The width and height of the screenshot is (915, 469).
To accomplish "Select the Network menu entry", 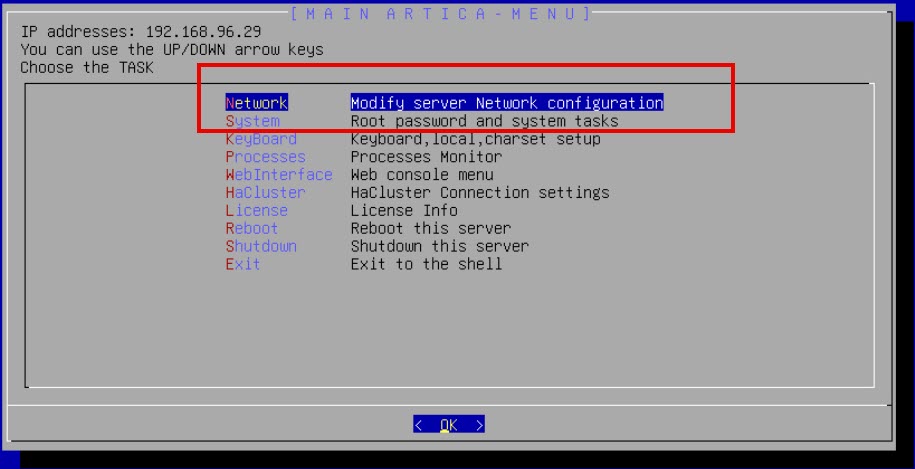I will 257,103.
